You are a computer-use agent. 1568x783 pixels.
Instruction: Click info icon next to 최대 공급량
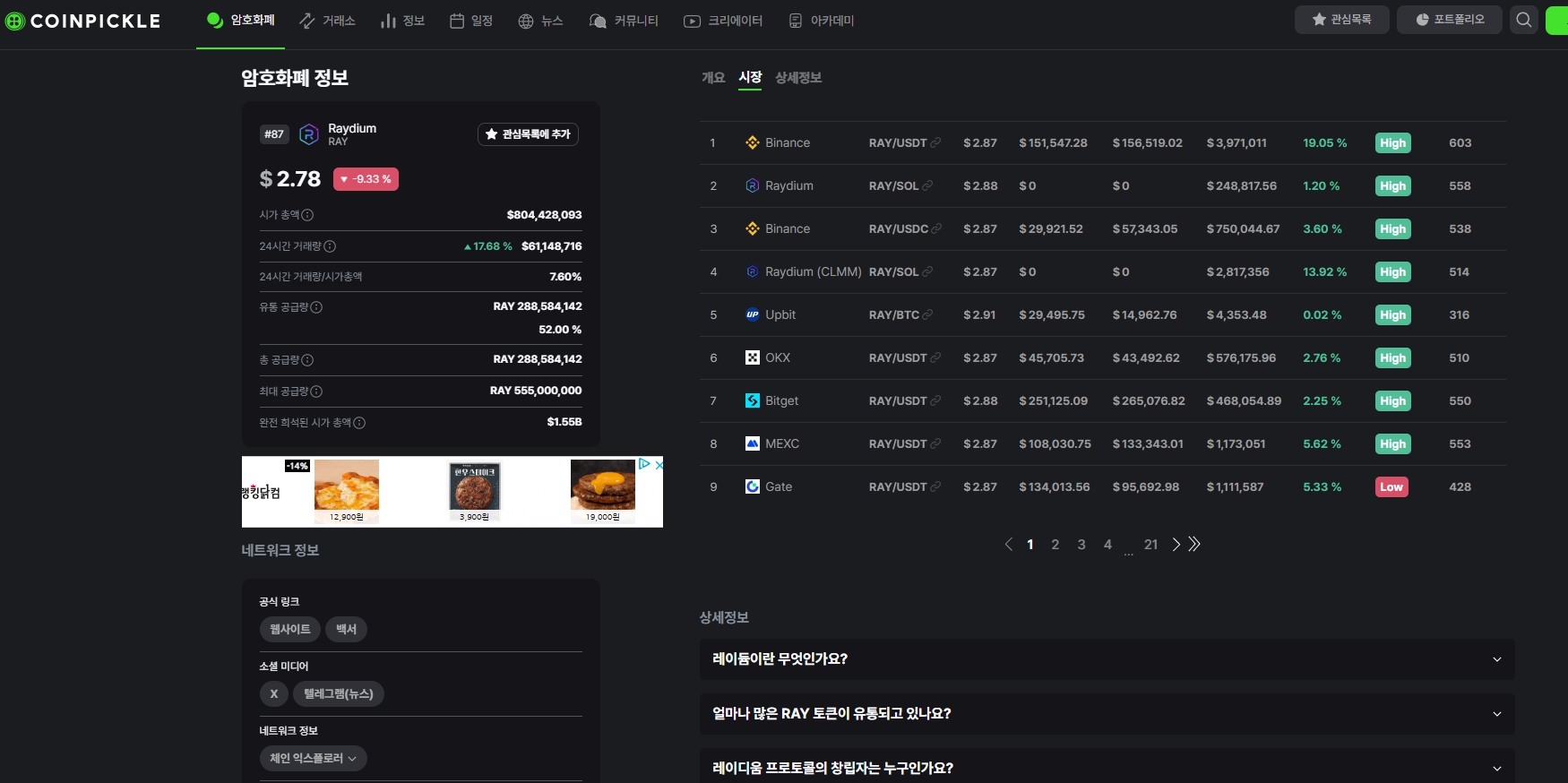click(316, 391)
